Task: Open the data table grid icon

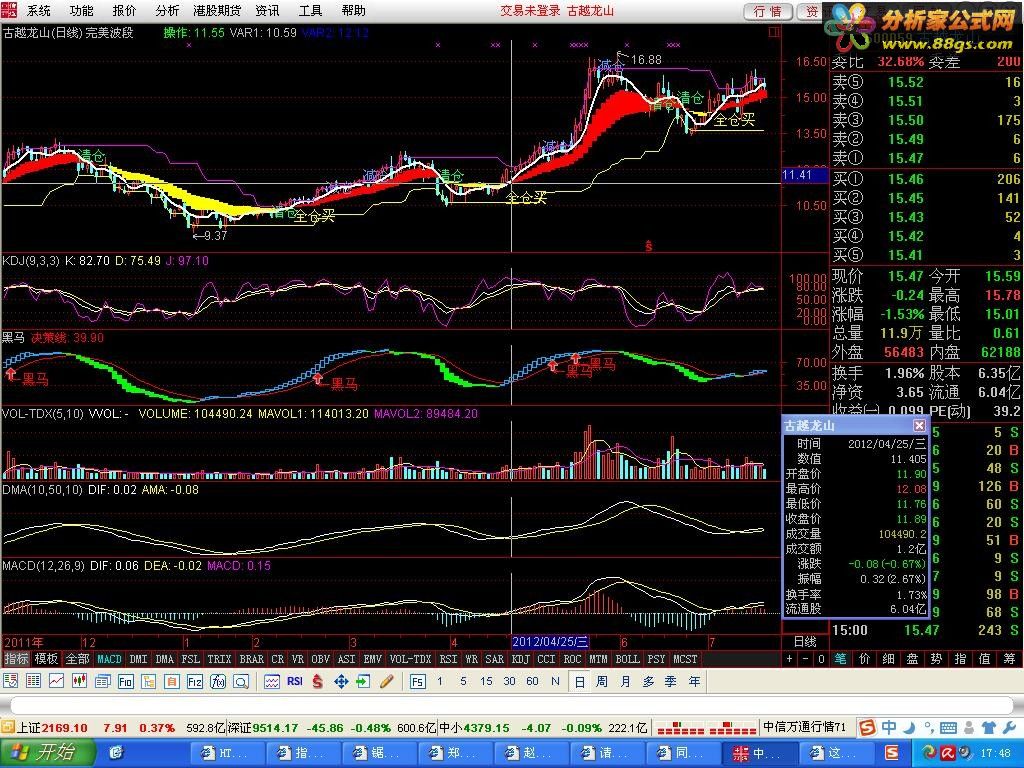Action: [33, 682]
